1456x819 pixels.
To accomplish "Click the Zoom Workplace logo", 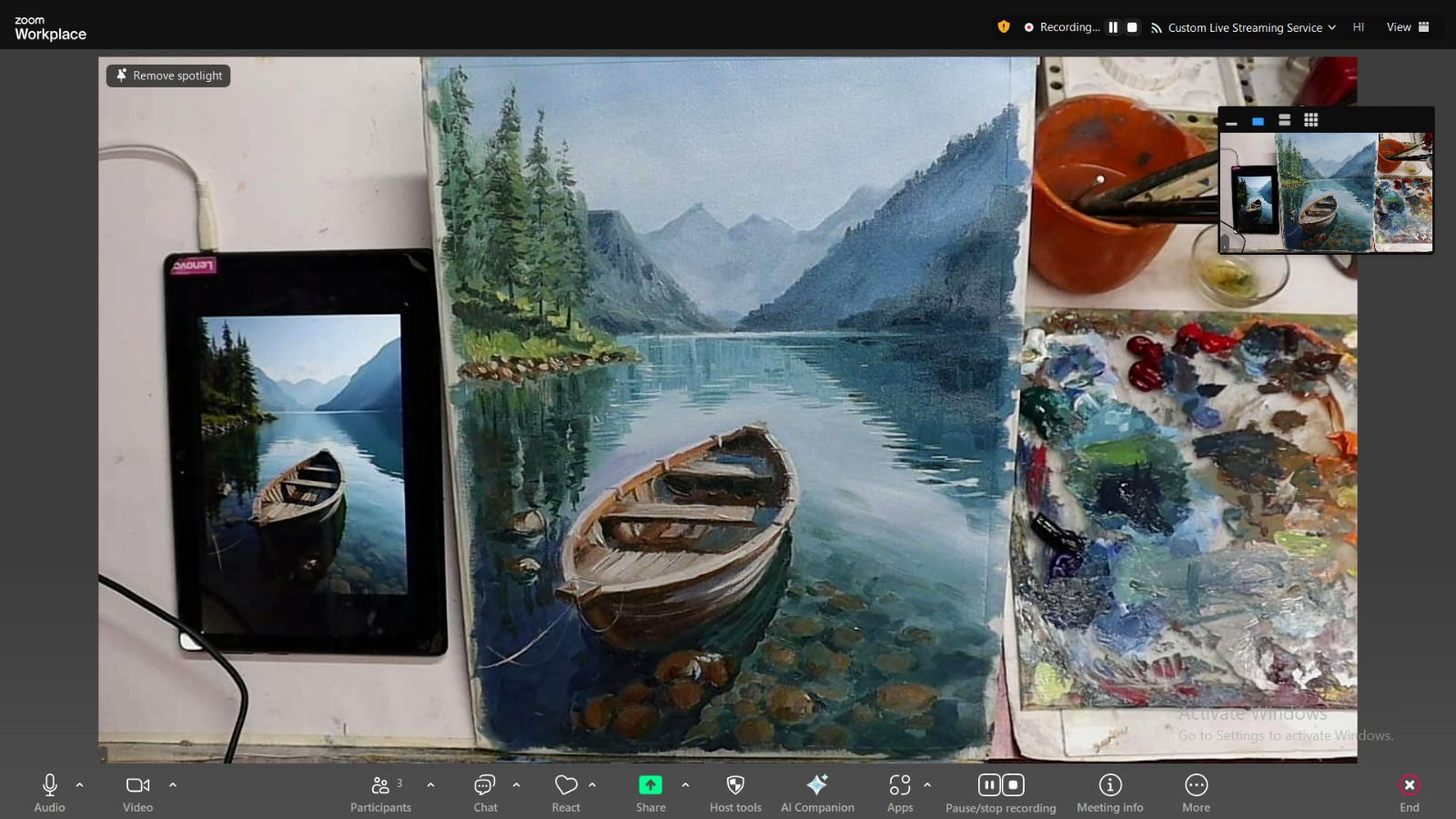I will (50, 28).
